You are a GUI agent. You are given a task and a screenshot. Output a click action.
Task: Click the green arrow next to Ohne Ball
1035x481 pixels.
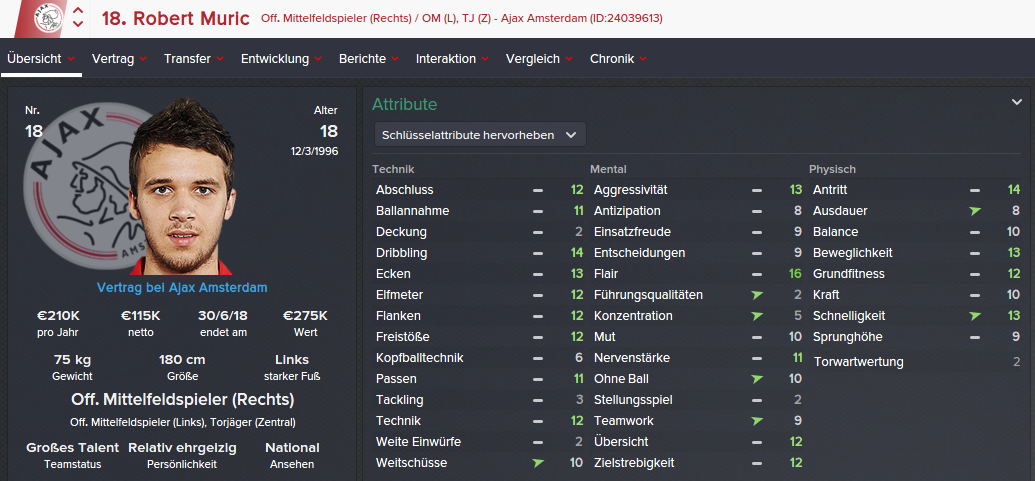pos(757,379)
